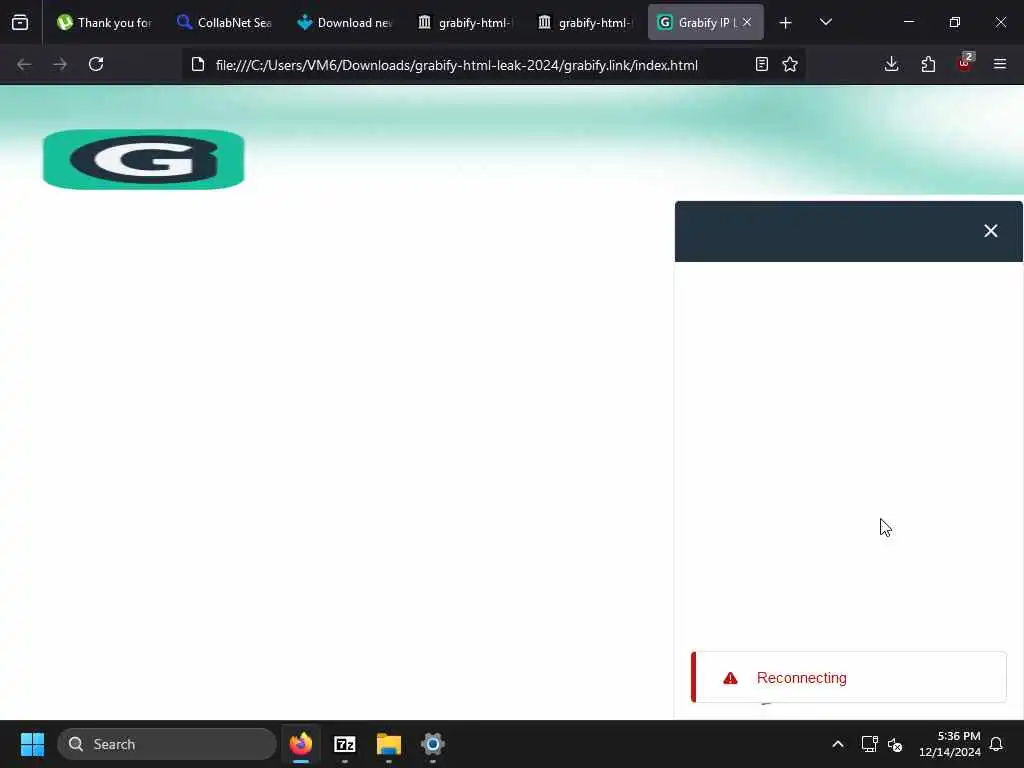
Task: Open the muted volume tray icon
Action: 895,744
